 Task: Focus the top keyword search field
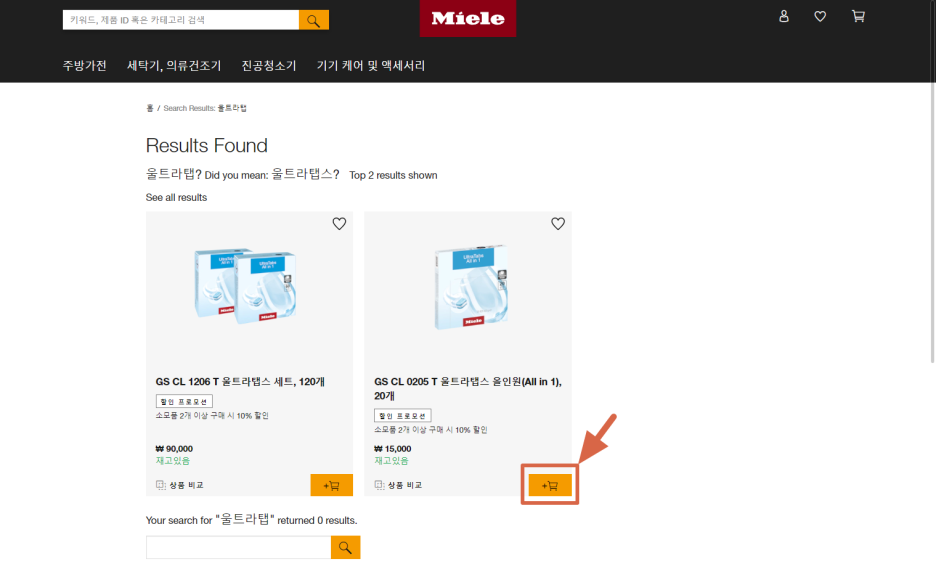coord(181,20)
